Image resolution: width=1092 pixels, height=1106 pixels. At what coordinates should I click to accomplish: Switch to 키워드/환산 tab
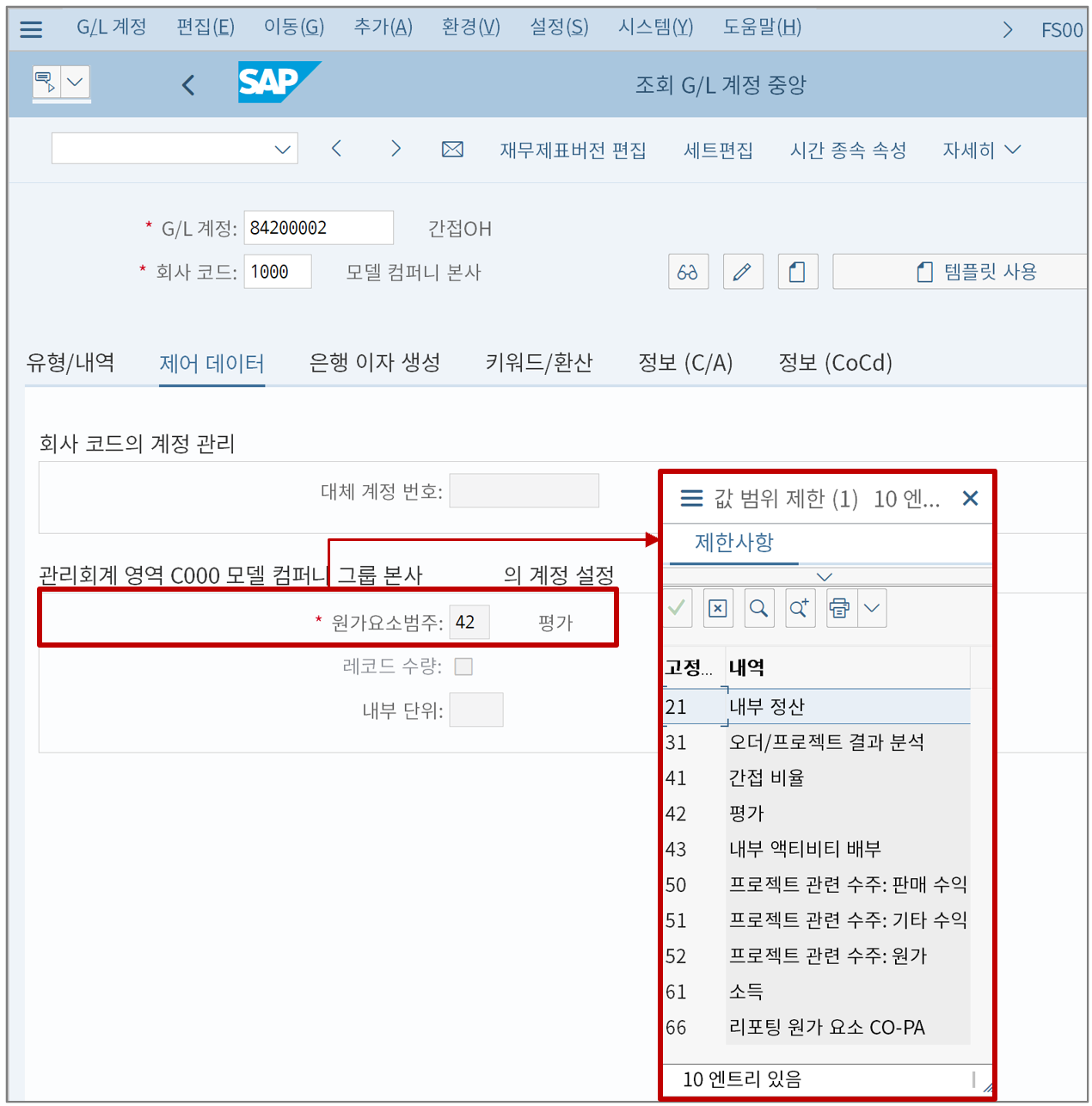[539, 363]
